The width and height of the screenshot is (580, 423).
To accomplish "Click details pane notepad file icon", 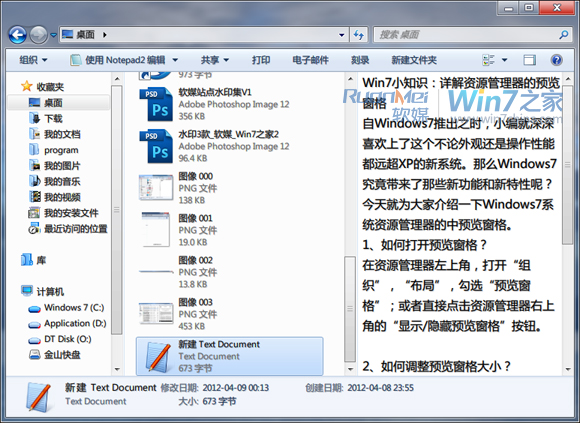I will point(38,397).
